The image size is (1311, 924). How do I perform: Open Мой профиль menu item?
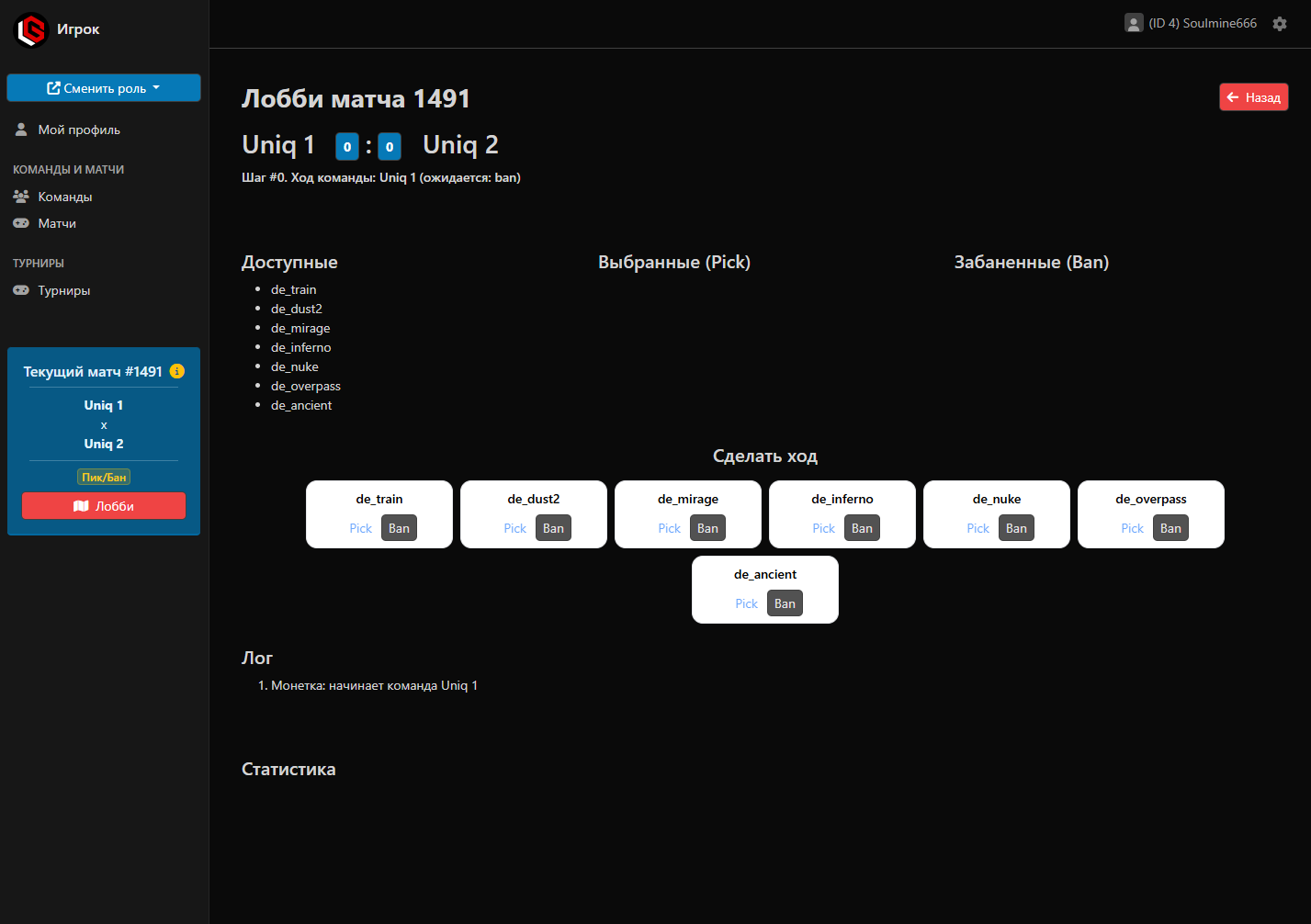[x=79, y=130]
